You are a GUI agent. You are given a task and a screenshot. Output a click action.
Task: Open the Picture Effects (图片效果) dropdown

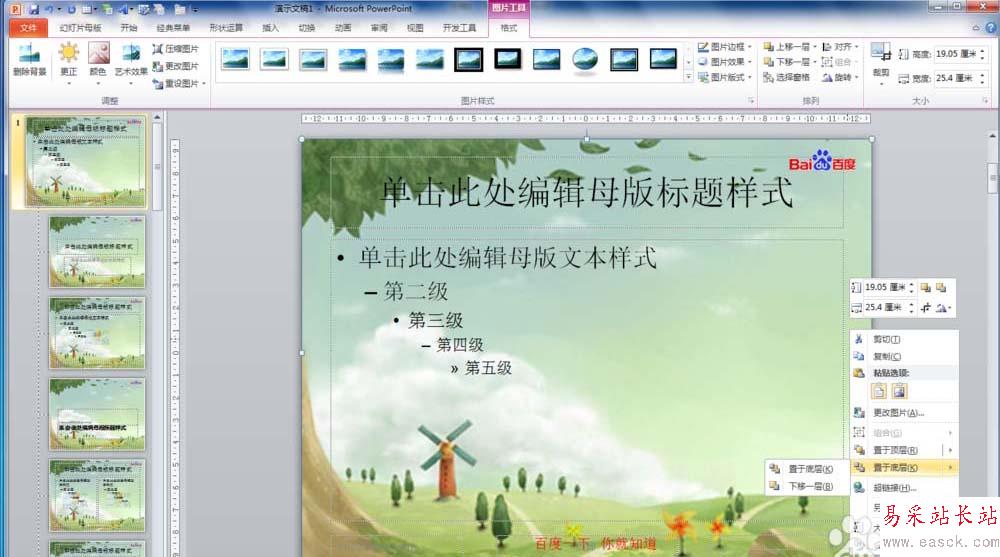click(x=724, y=62)
